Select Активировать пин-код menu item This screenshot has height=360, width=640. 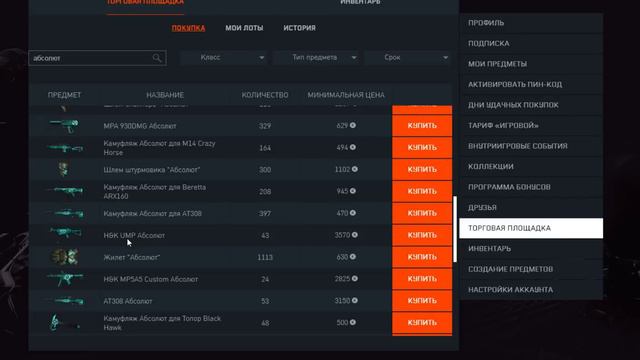point(531,84)
